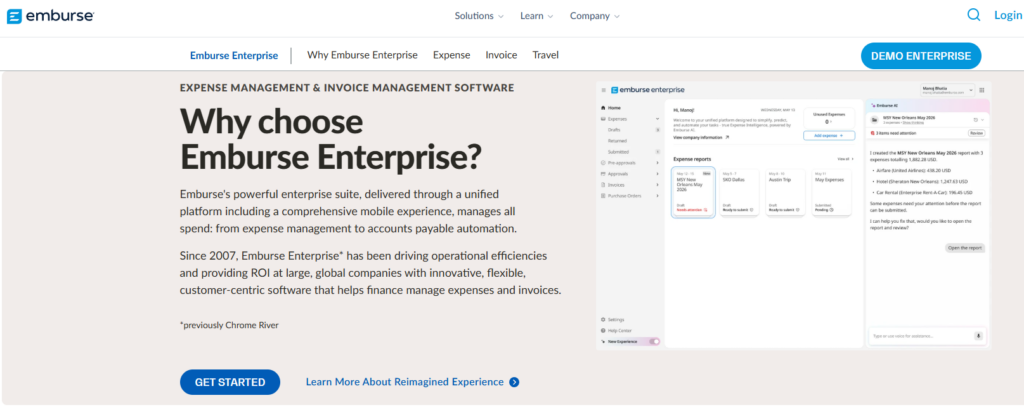
Task: Expand the Solutions dropdown menu
Action: [x=479, y=16]
